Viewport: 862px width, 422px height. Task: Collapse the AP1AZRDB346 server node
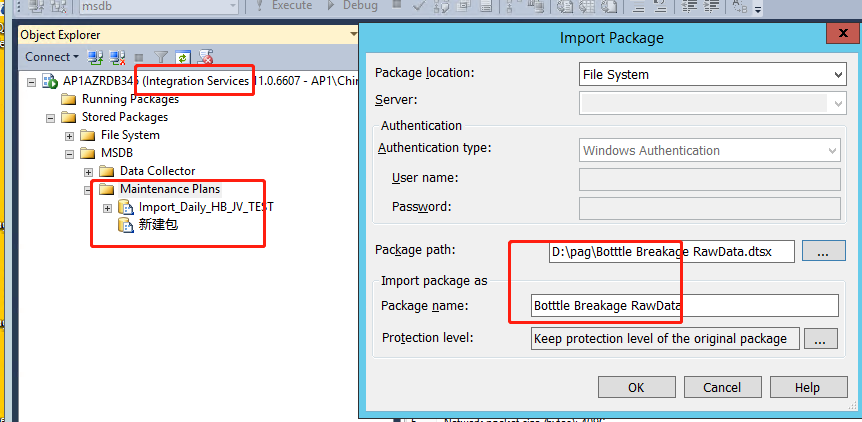coord(31,82)
